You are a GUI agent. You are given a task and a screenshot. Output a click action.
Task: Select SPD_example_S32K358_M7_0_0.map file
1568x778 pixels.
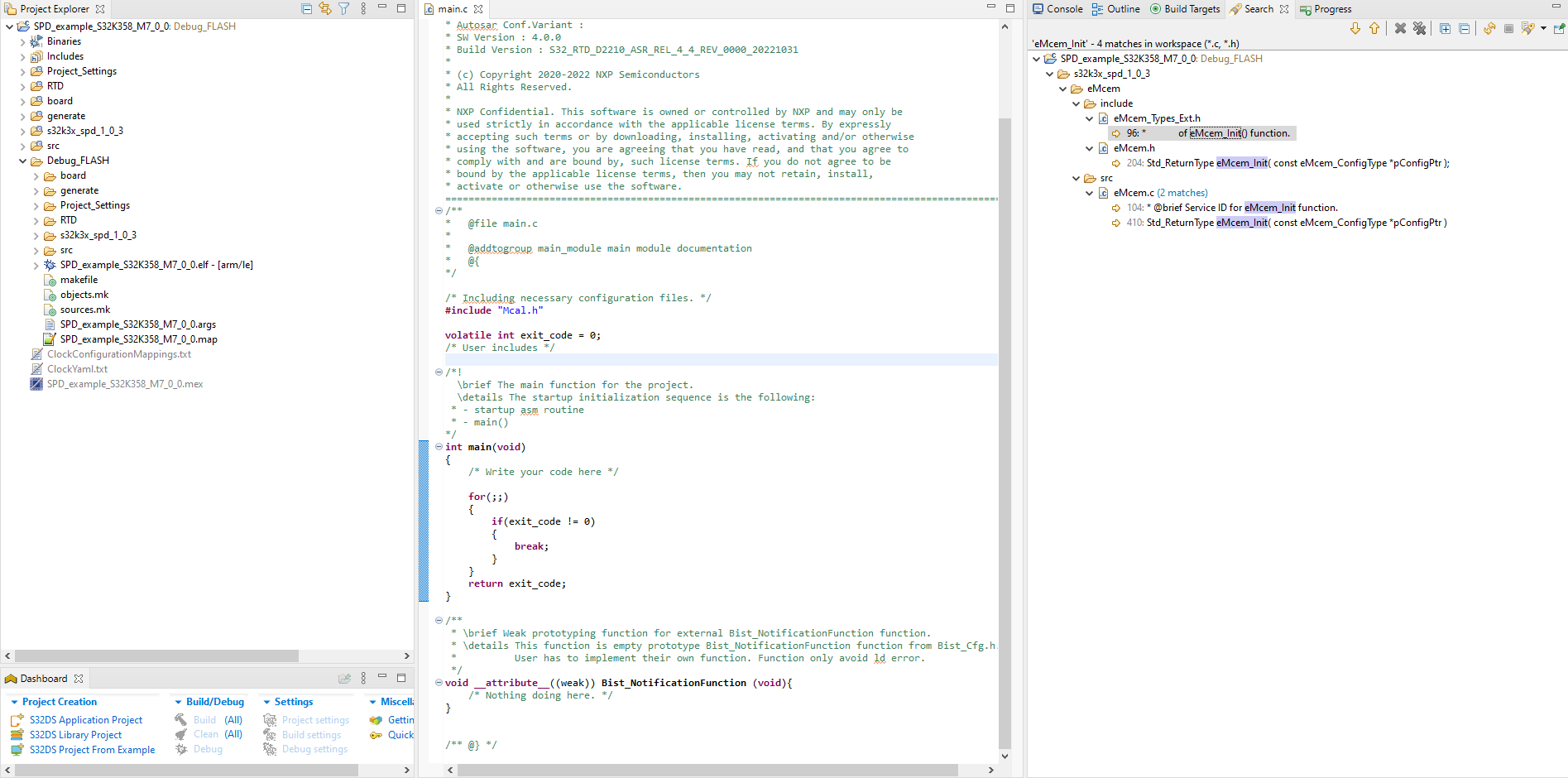coord(138,339)
